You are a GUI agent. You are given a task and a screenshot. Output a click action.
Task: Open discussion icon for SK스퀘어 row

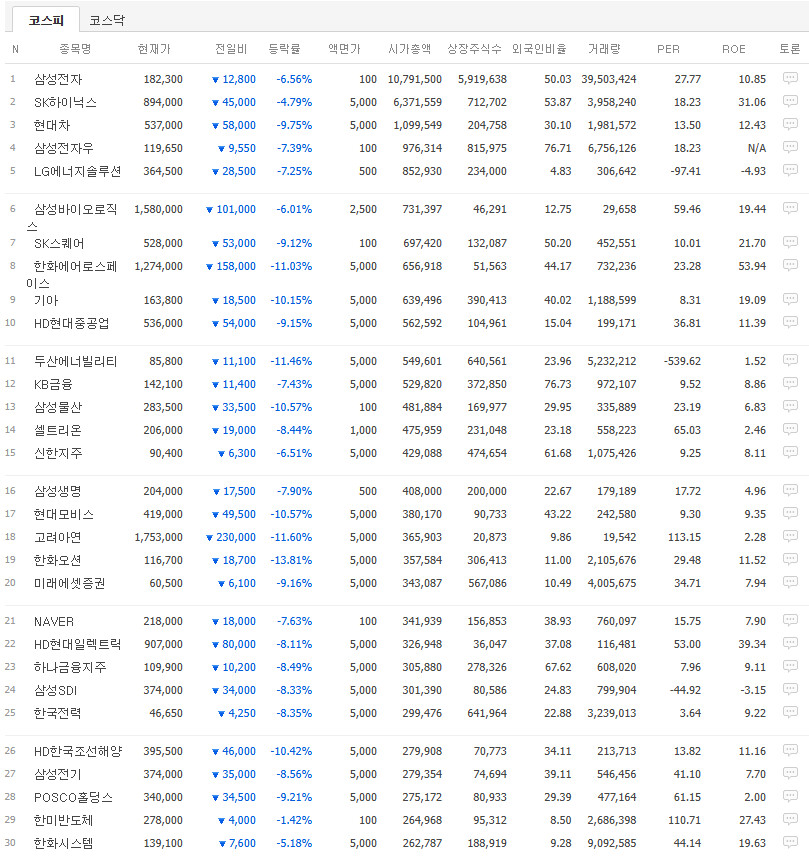790,242
